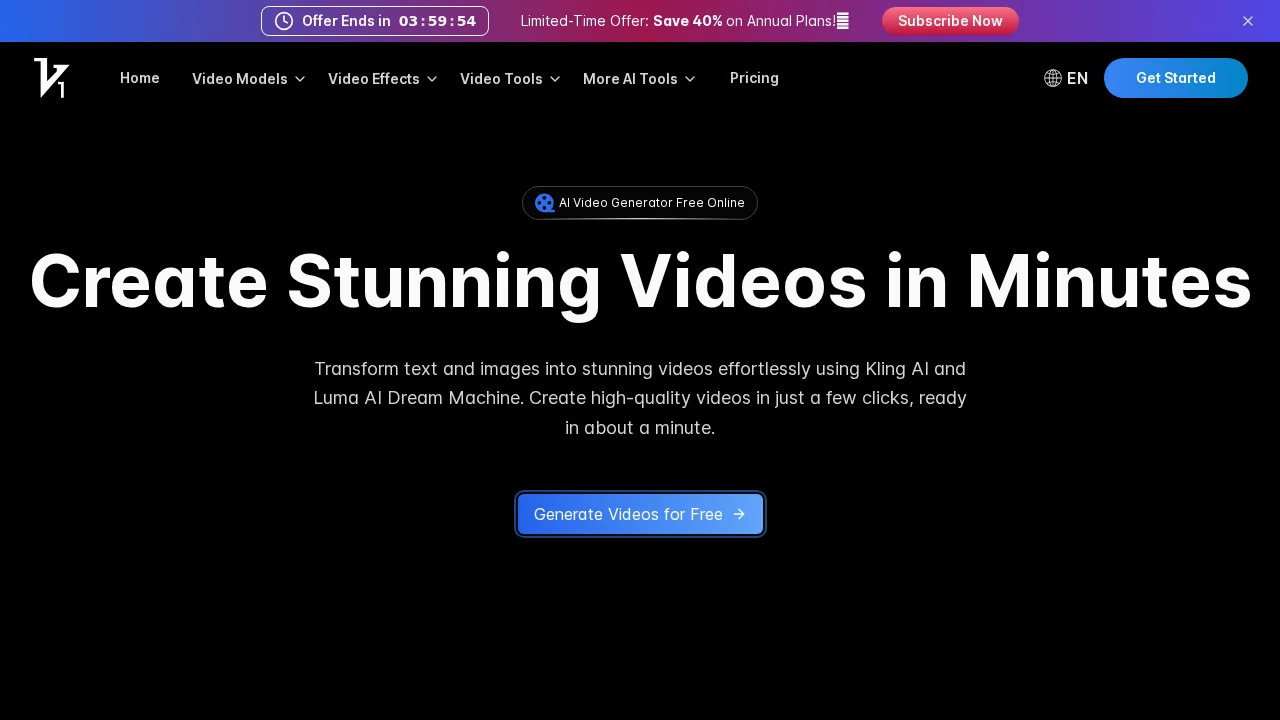
Task: Click the AI Video Generator Free Online badge
Action: click(x=640, y=202)
